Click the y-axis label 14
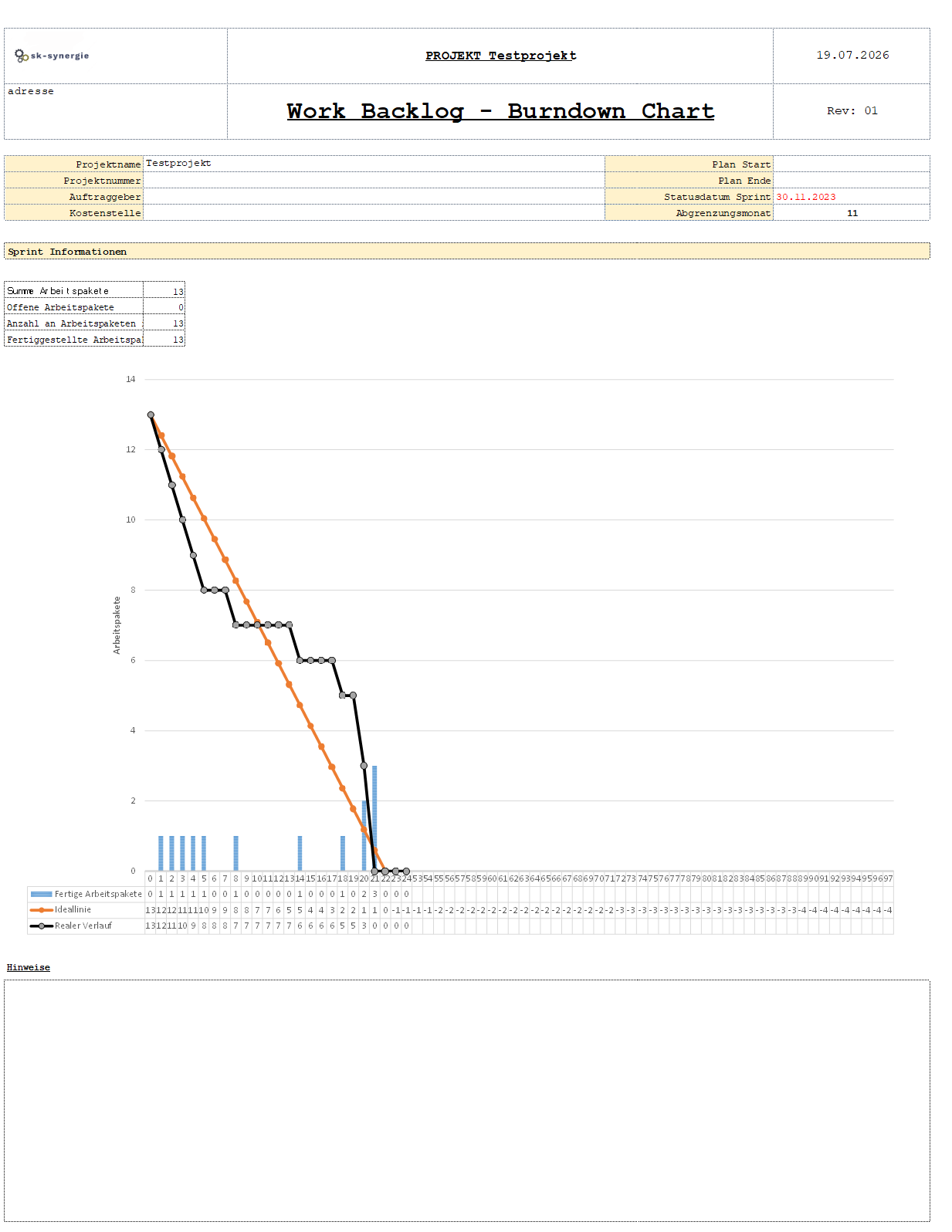The height and width of the screenshot is (1232, 952). [x=130, y=379]
